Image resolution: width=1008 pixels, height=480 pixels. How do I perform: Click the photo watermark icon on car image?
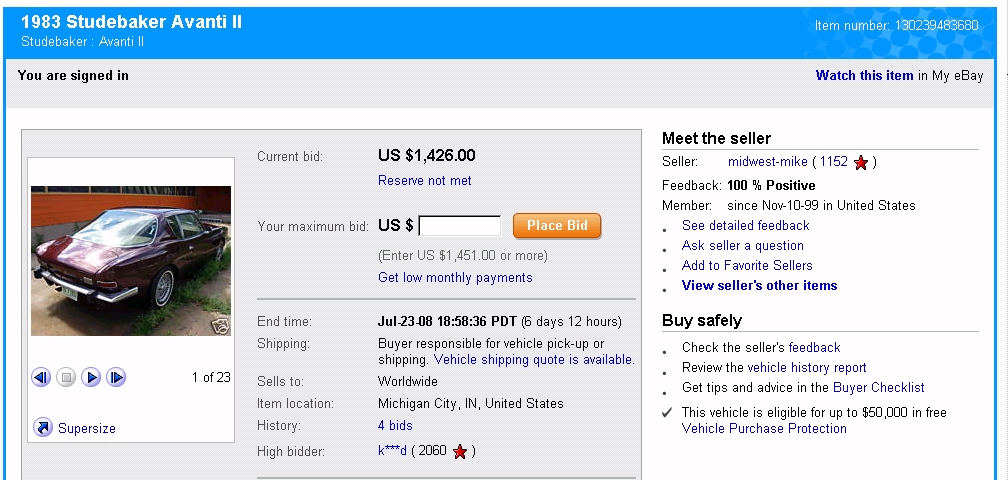click(220, 325)
